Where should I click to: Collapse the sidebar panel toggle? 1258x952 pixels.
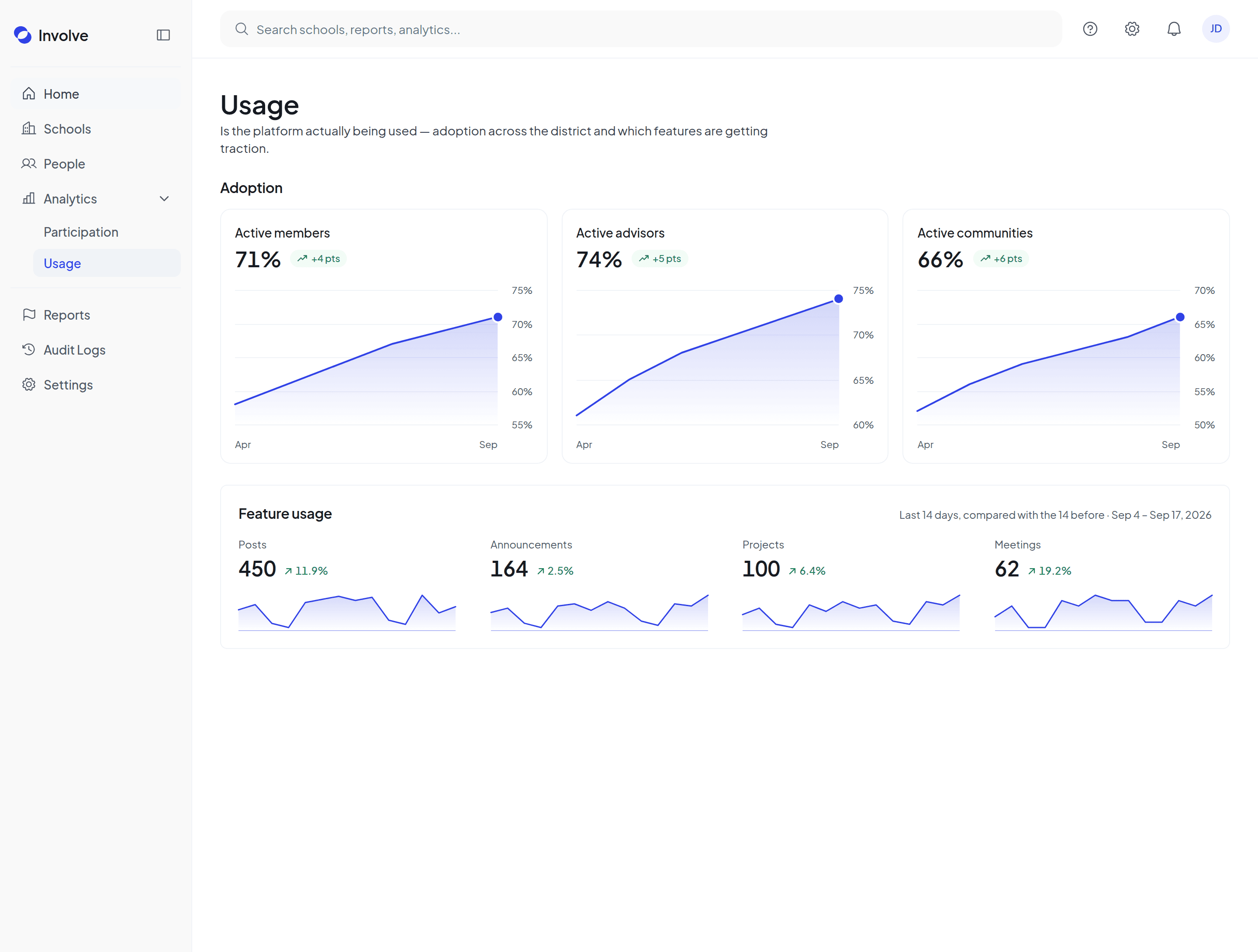[x=163, y=35]
